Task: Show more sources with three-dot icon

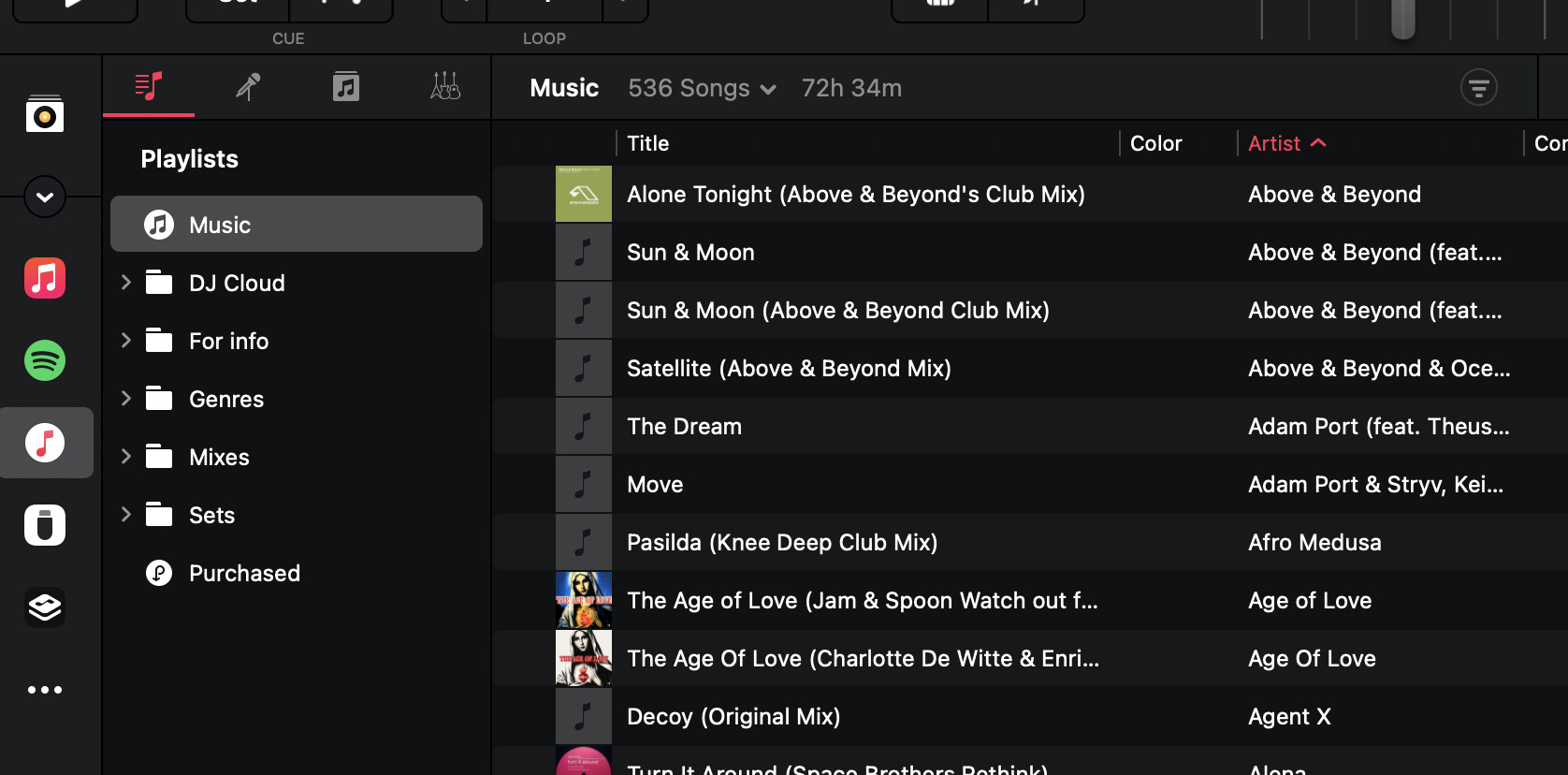Action: click(x=45, y=690)
